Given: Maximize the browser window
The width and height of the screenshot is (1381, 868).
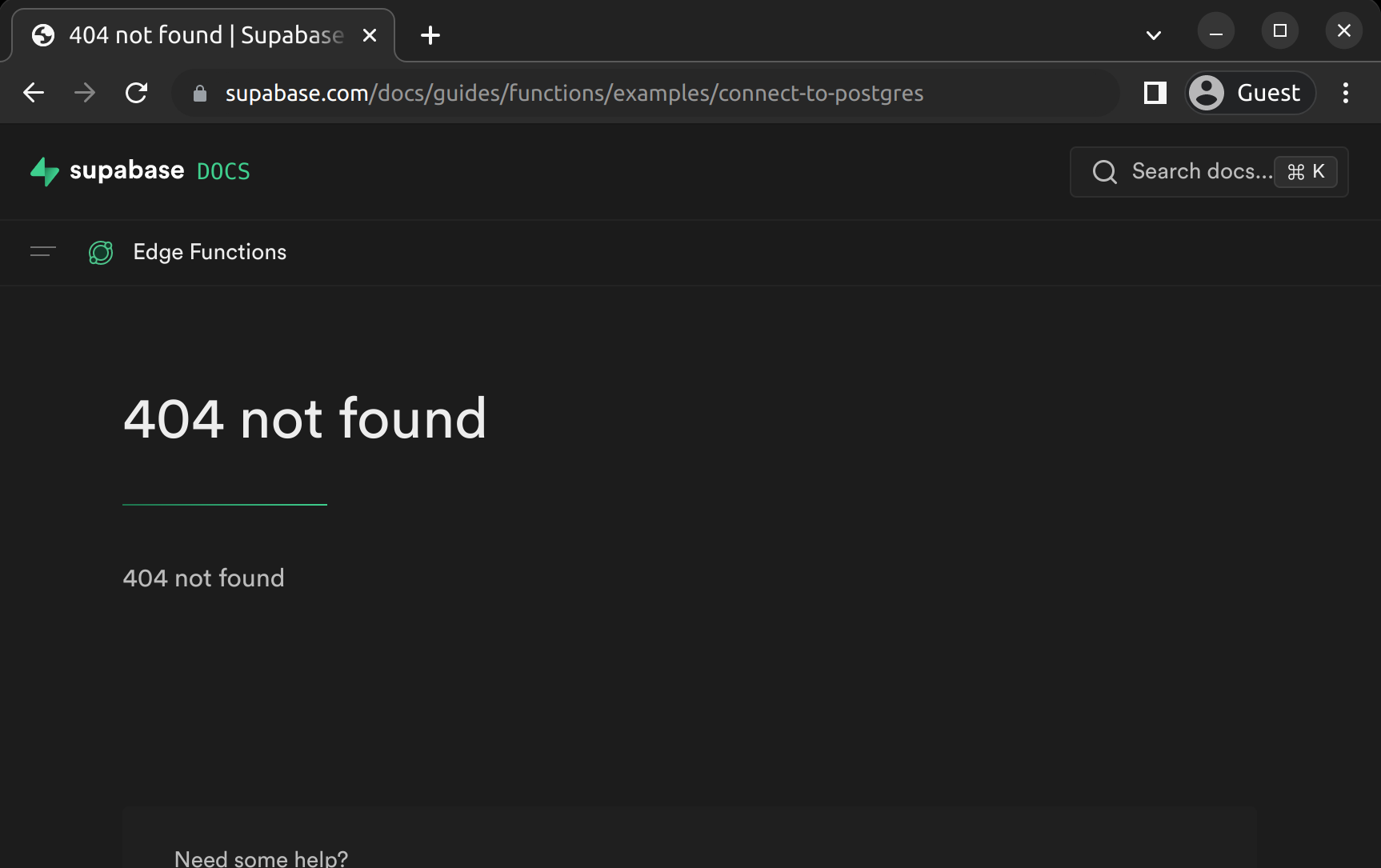Looking at the screenshot, I should tap(1280, 31).
